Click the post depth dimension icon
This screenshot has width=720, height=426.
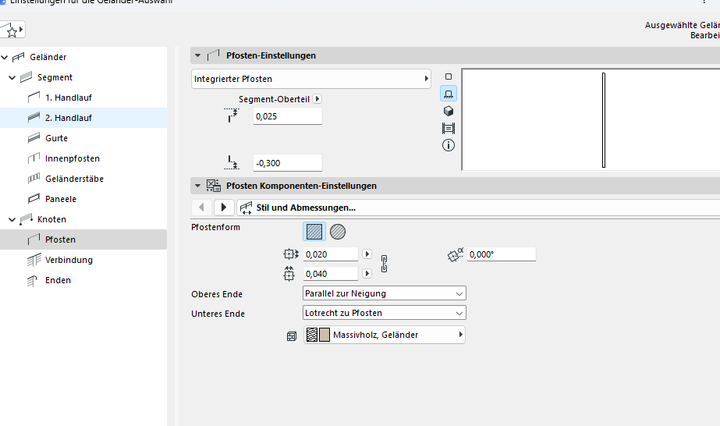tap(289, 274)
